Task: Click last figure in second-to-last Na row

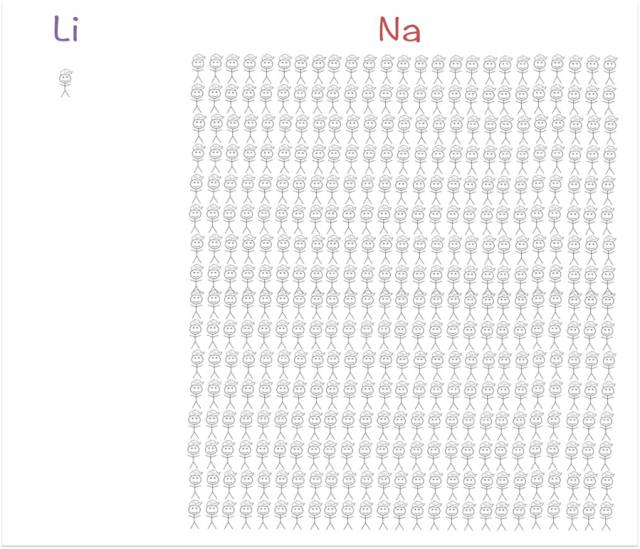Action: (x=607, y=485)
